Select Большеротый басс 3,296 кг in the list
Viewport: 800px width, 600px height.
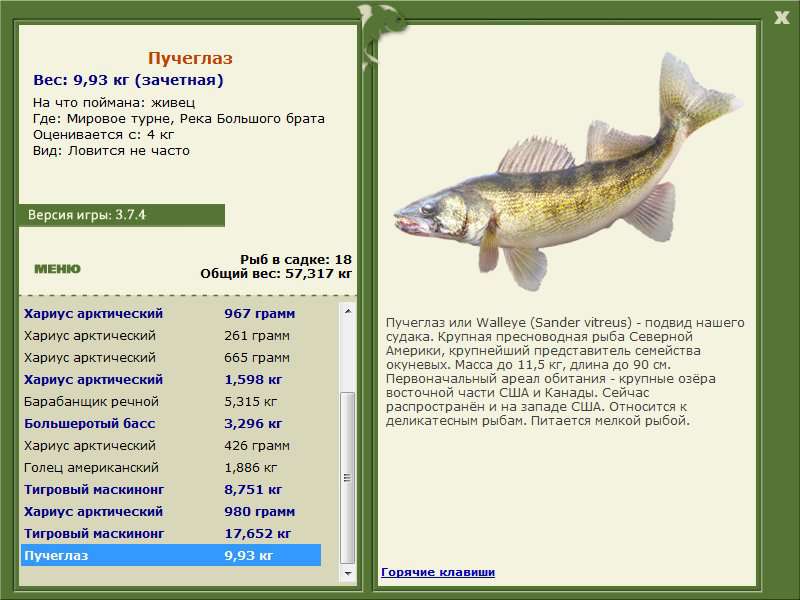click(171, 423)
